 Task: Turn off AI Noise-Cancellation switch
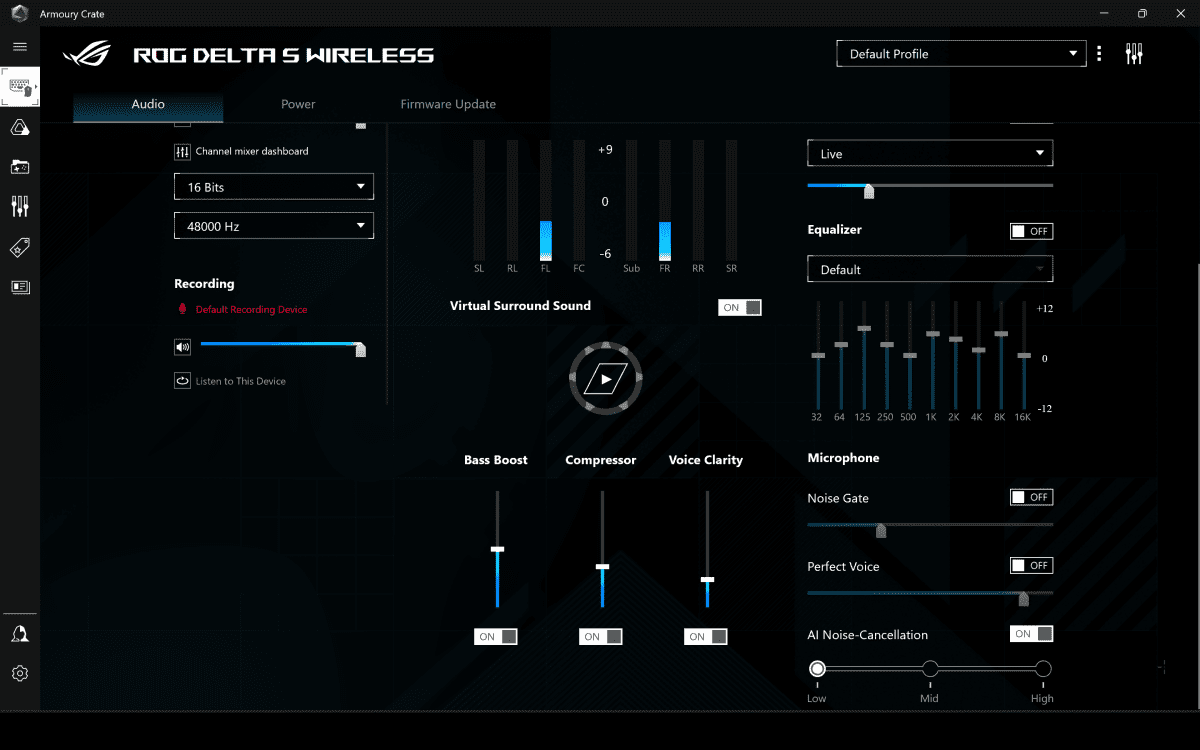coord(1031,633)
